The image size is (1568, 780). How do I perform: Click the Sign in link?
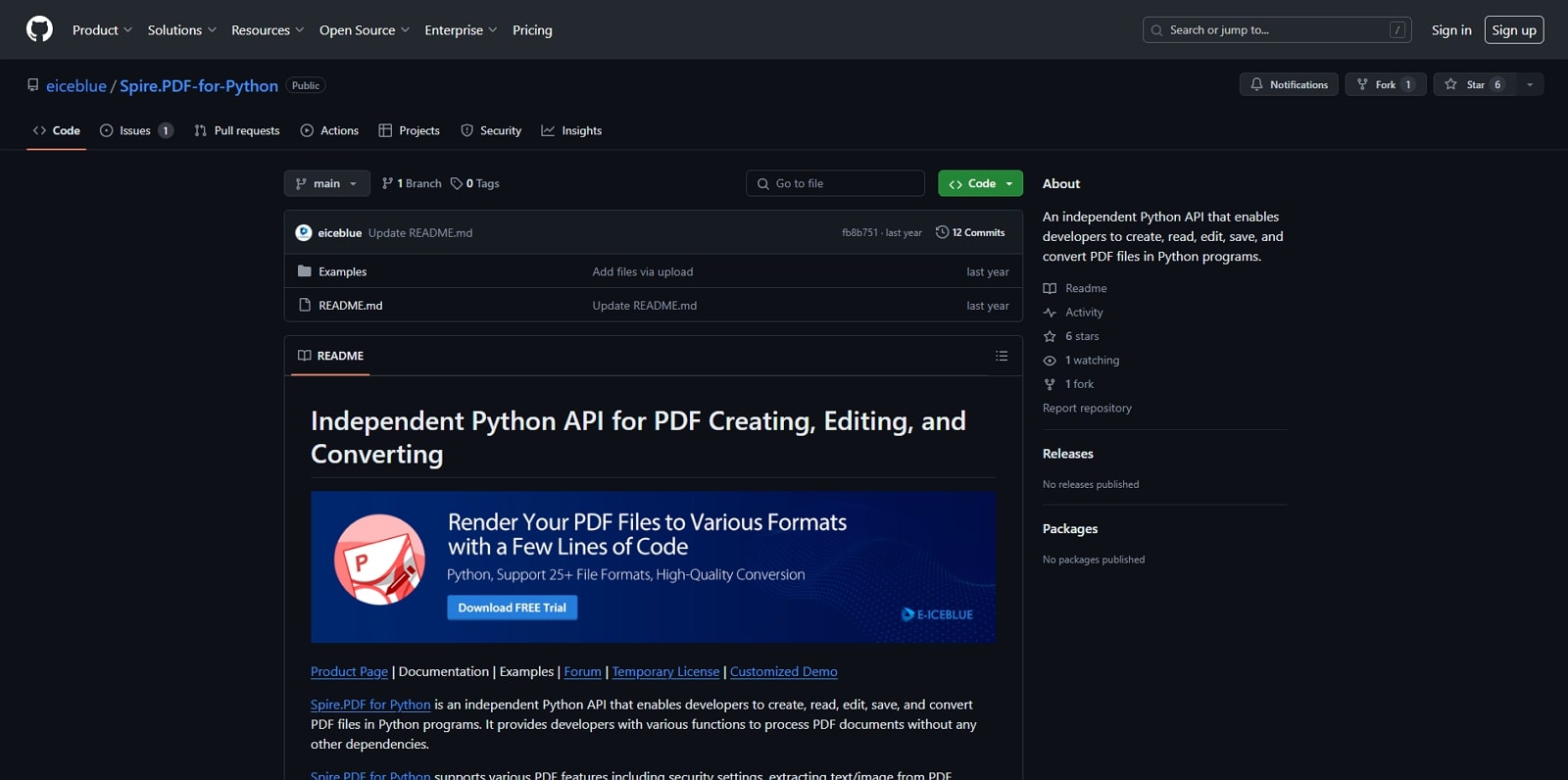[1451, 30]
